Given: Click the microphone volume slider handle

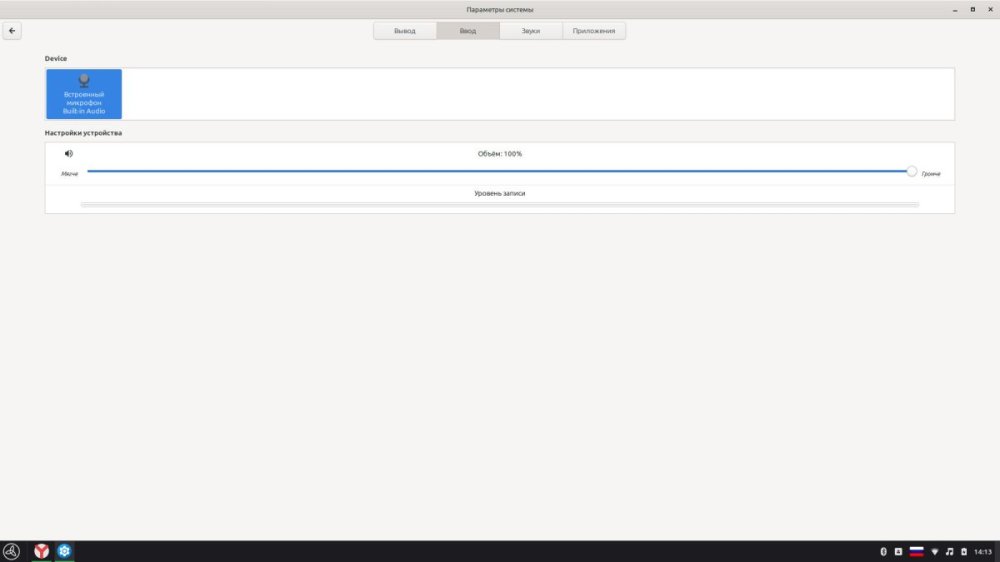Looking at the screenshot, I should pos(912,171).
